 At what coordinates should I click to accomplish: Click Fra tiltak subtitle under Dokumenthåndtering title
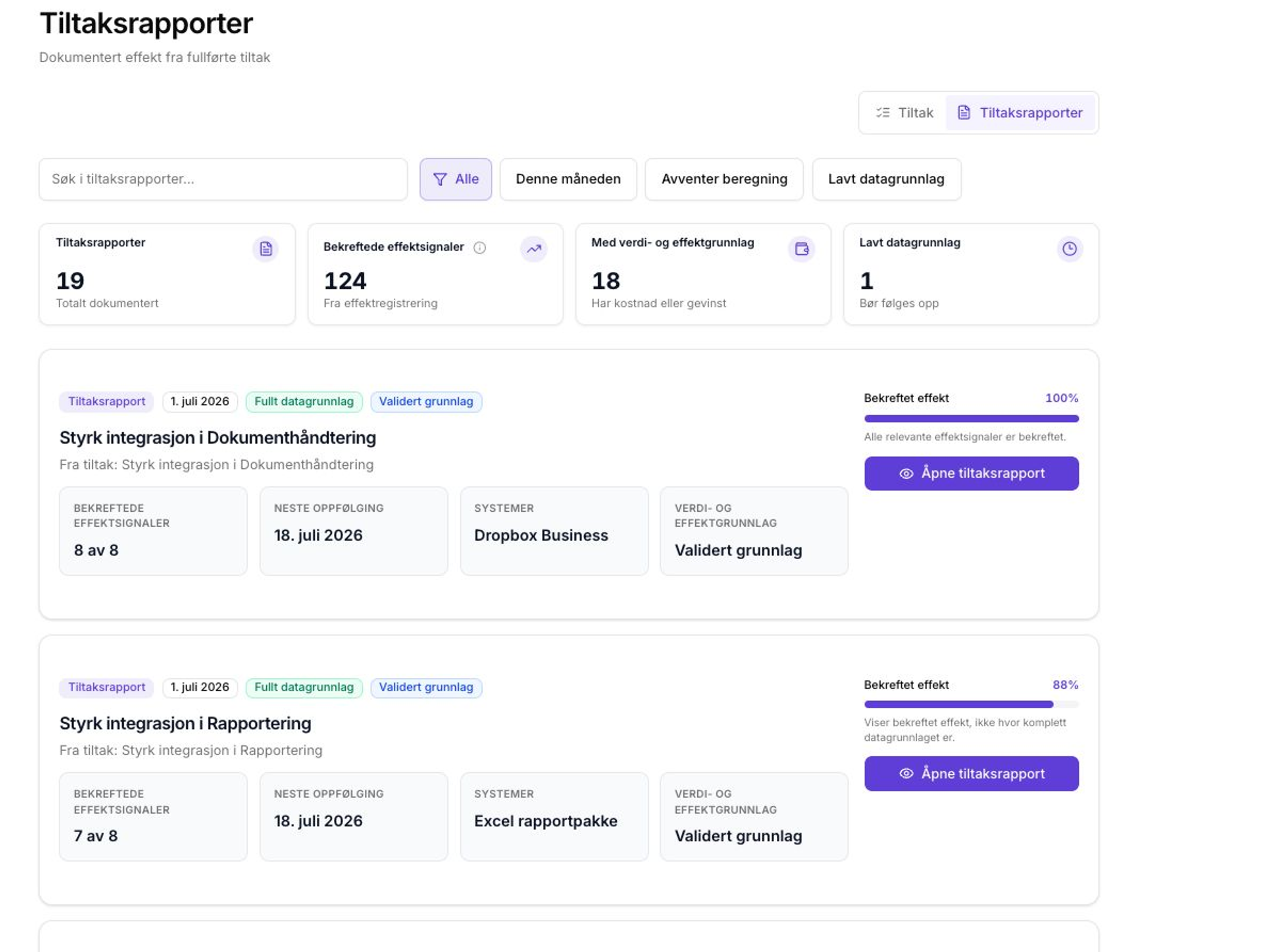click(216, 465)
